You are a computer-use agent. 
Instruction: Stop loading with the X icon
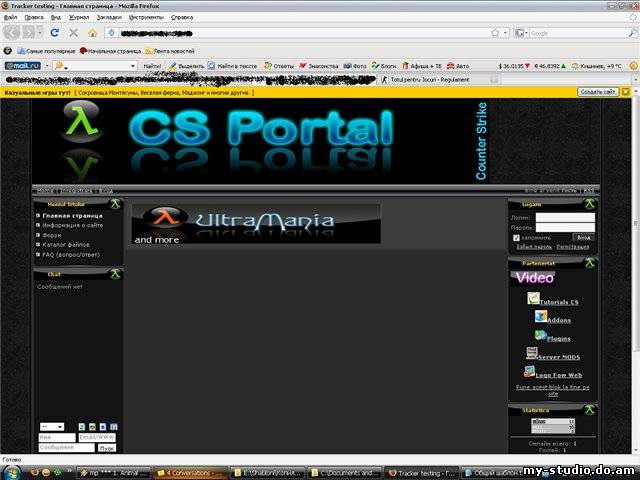tap(73, 33)
